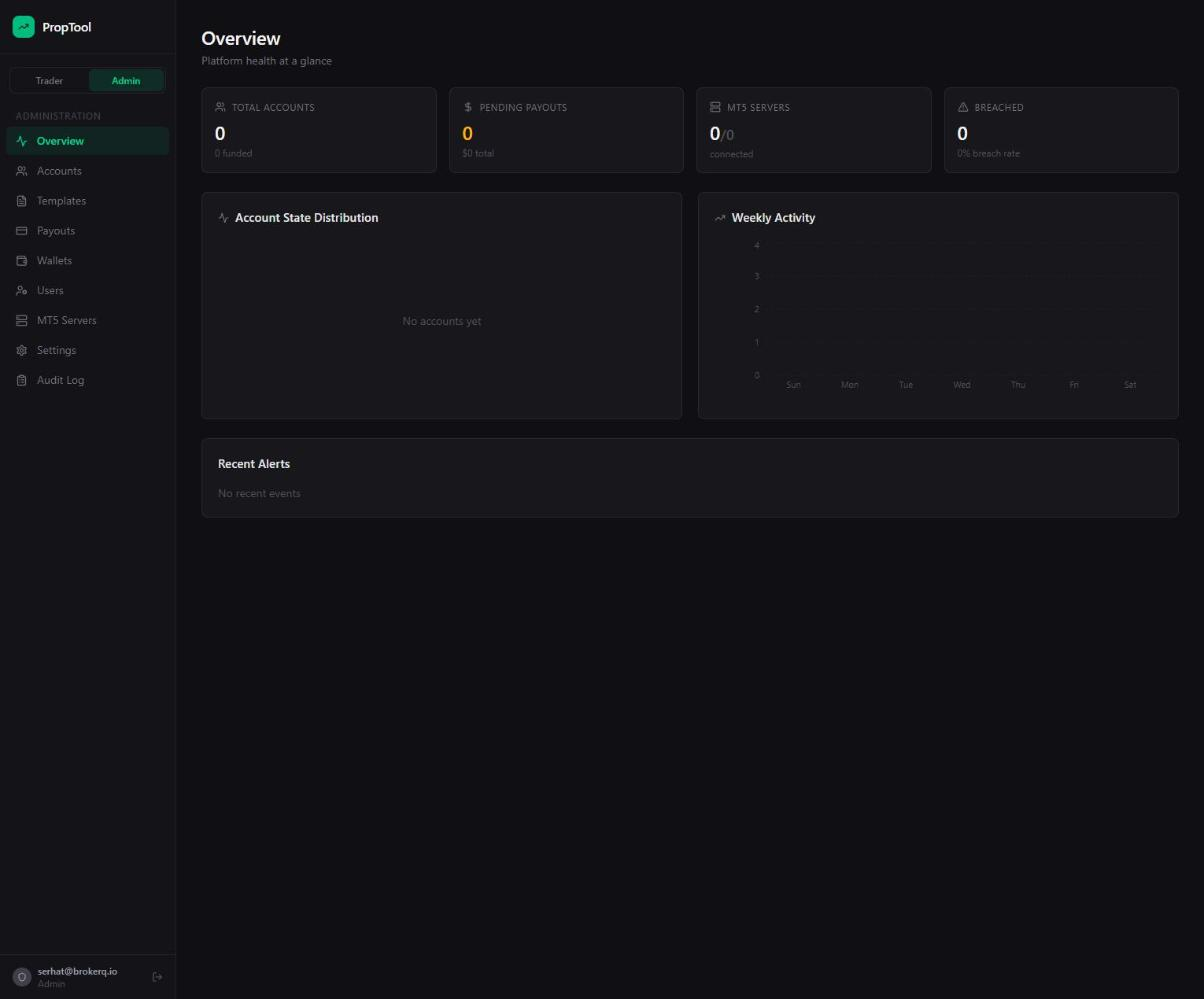The width and height of the screenshot is (1204, 999).
Task: Click the Audit Log clipboard icon
Action: point(21,381)
